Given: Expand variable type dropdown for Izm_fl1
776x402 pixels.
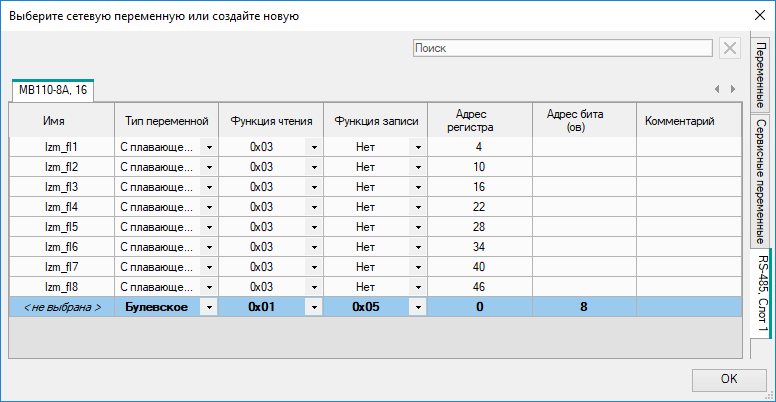Looking at the screenshot, I should coord(209,147).
